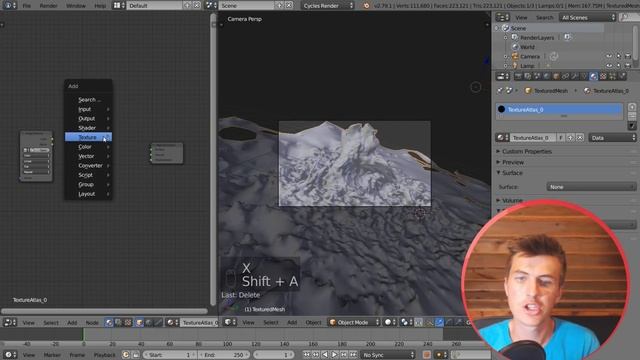The image size is (640, 360).
Task: Open Shader submenu in Add menu
Action: [88, 128]
